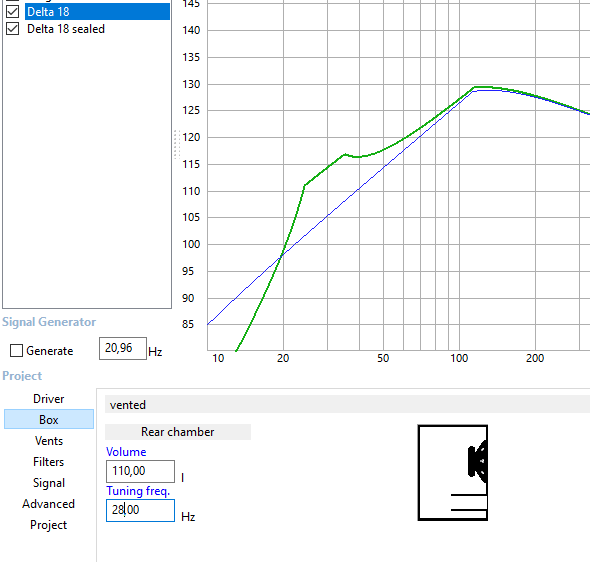Image resolution: width=590 pixels, height=562 pixels.
Task: Click the Volume label link
Action: [126, 452]
